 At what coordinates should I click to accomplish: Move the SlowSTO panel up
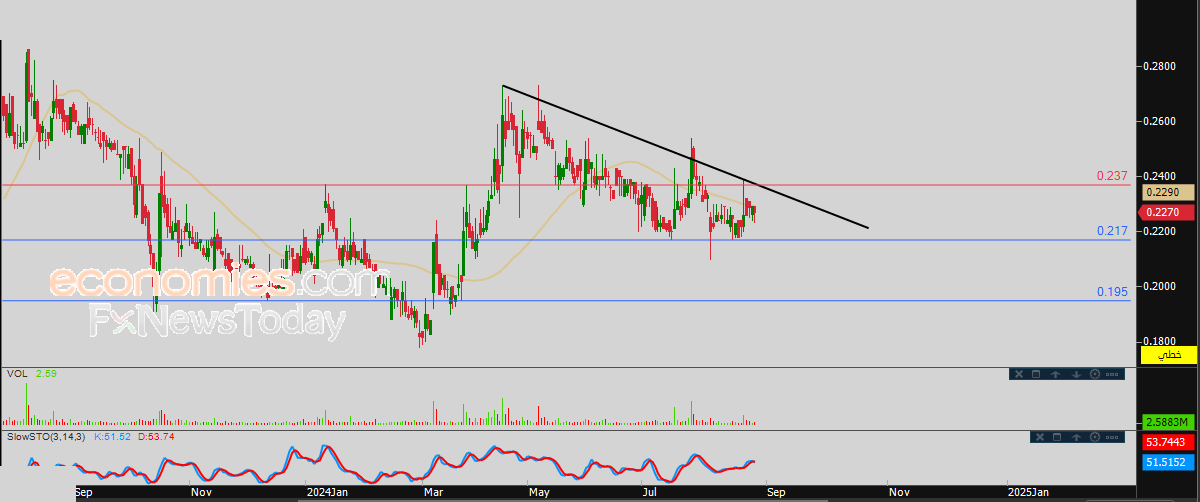click(1076, 437)
